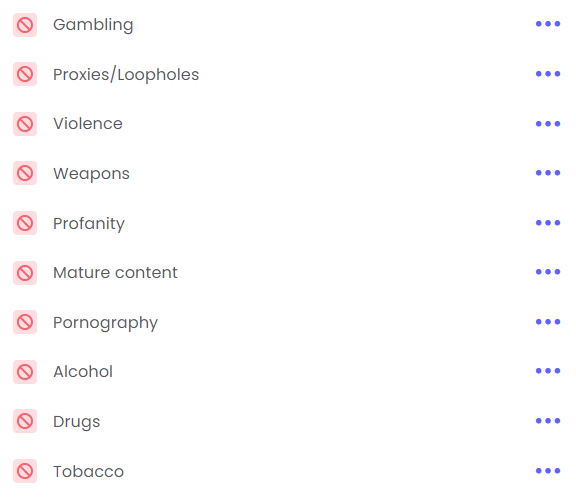The width and height of the screenshot is (576, 501).
Task: Click the block icon beside Pornography
Action: point(25,322)
